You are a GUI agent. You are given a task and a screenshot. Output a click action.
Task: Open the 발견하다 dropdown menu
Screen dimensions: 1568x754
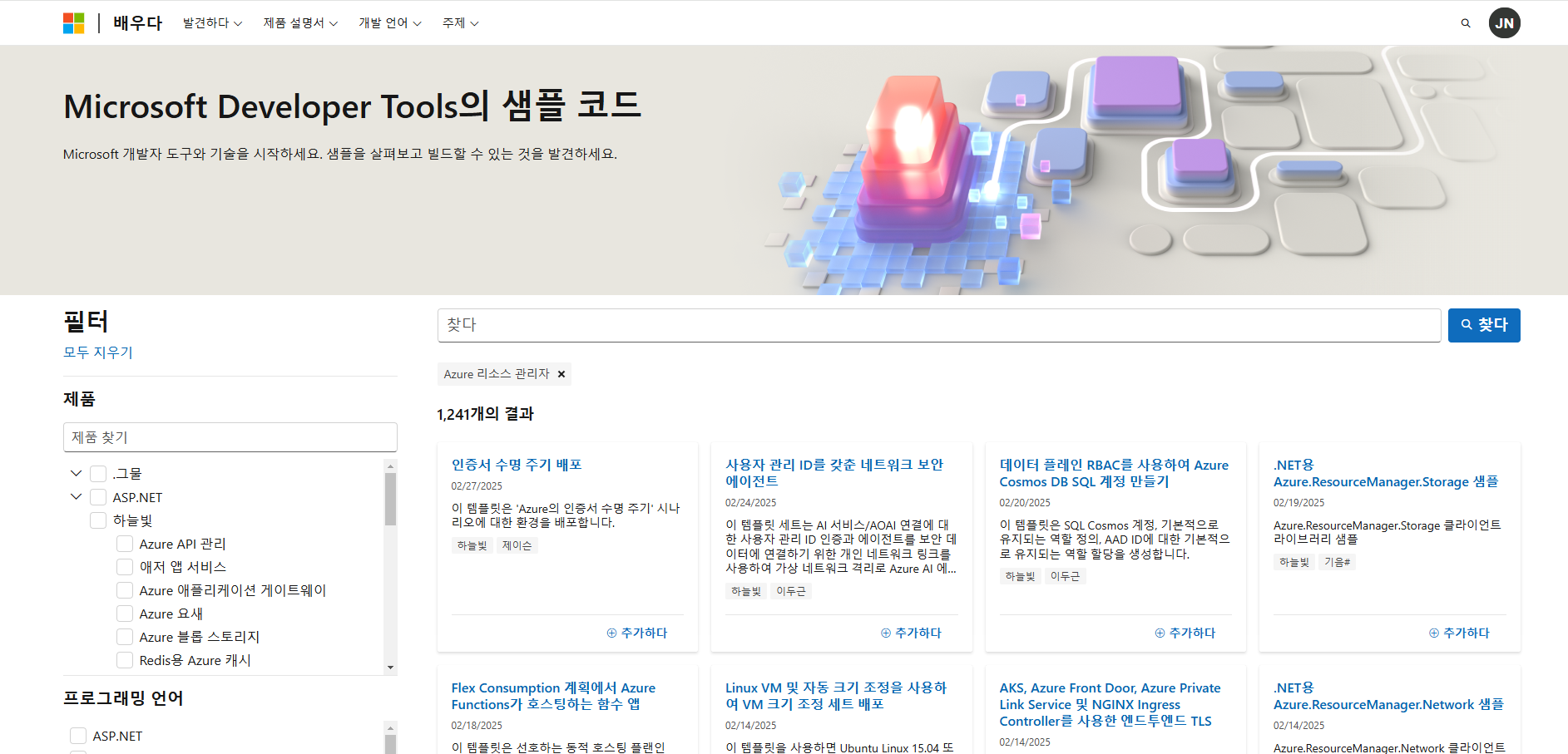[212, 23]
